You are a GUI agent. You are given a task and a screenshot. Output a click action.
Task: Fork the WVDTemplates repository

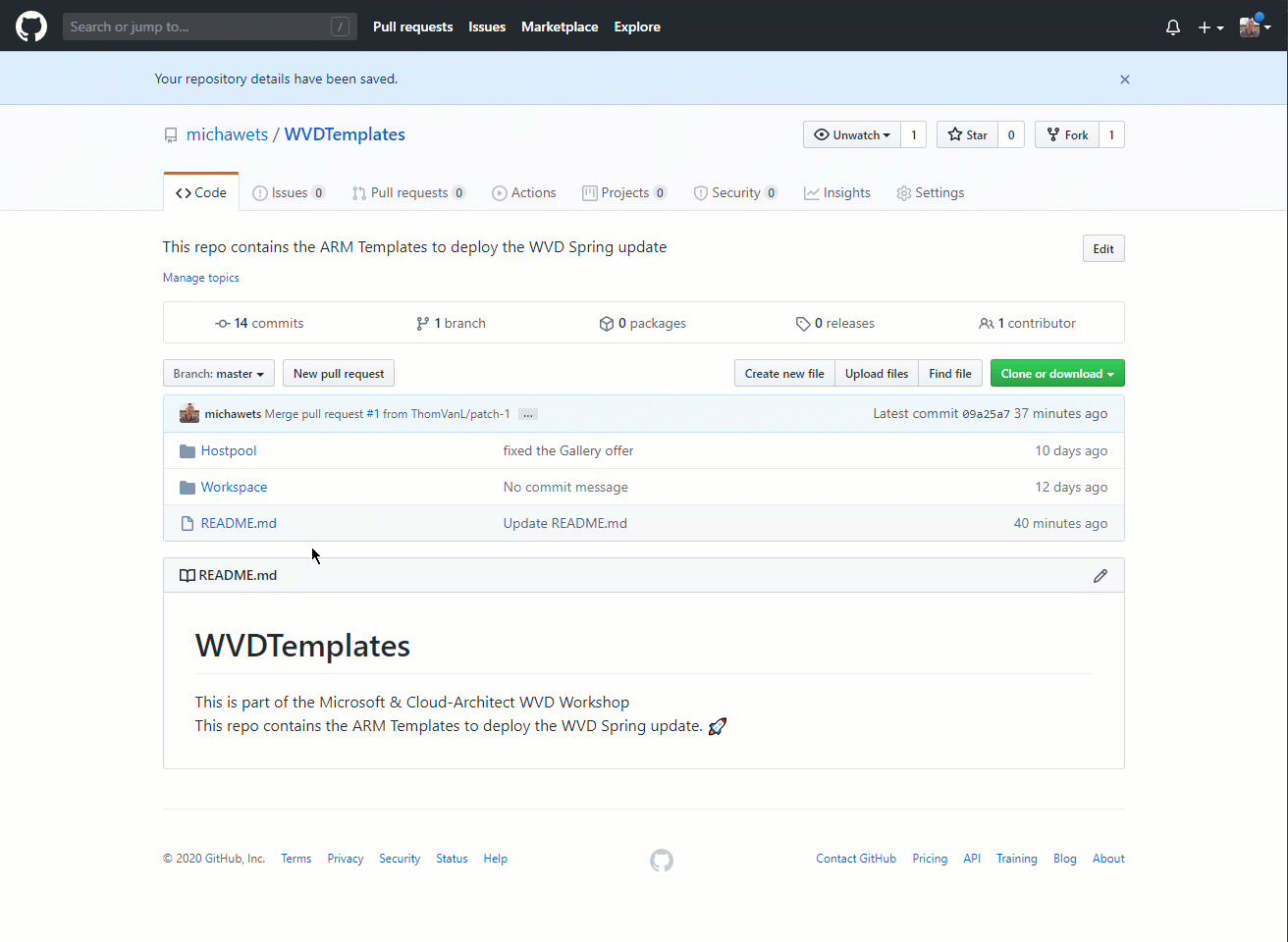(1067, 134)
